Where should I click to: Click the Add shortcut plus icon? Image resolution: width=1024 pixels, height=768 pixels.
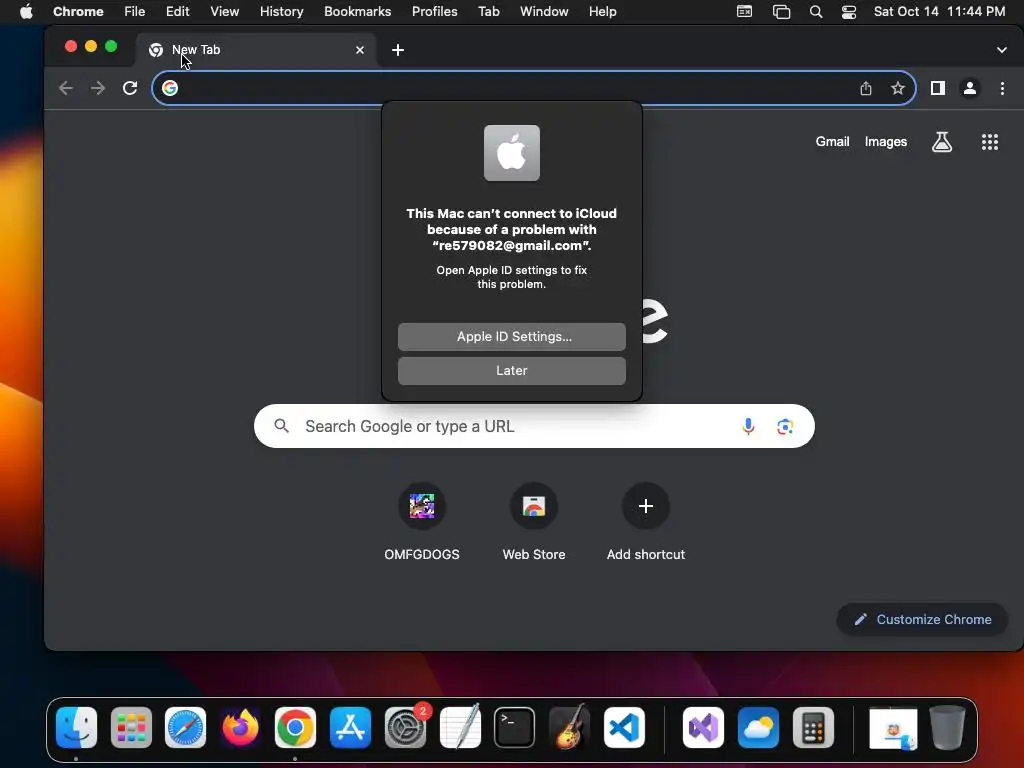pyautogui.click(x=646, y=506)
